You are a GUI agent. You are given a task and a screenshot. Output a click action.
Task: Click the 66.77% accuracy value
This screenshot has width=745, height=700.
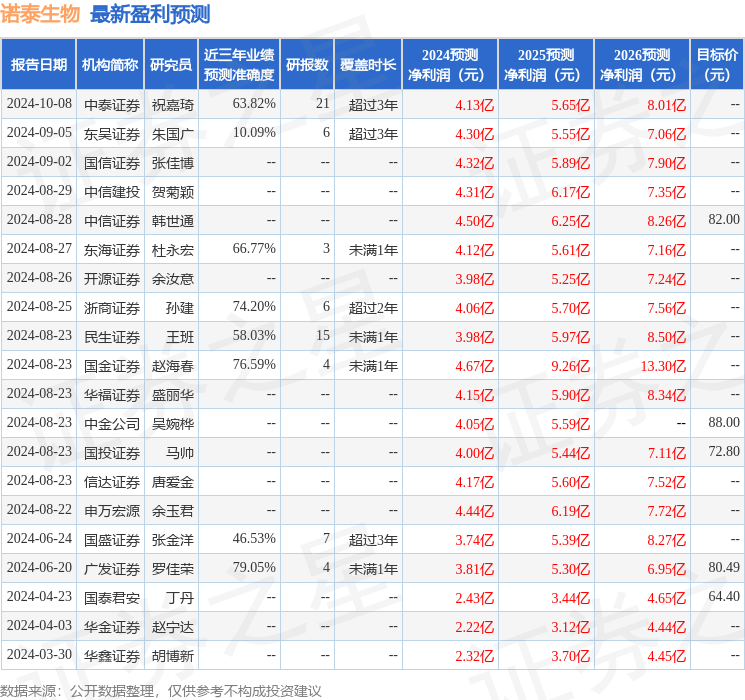254,249
